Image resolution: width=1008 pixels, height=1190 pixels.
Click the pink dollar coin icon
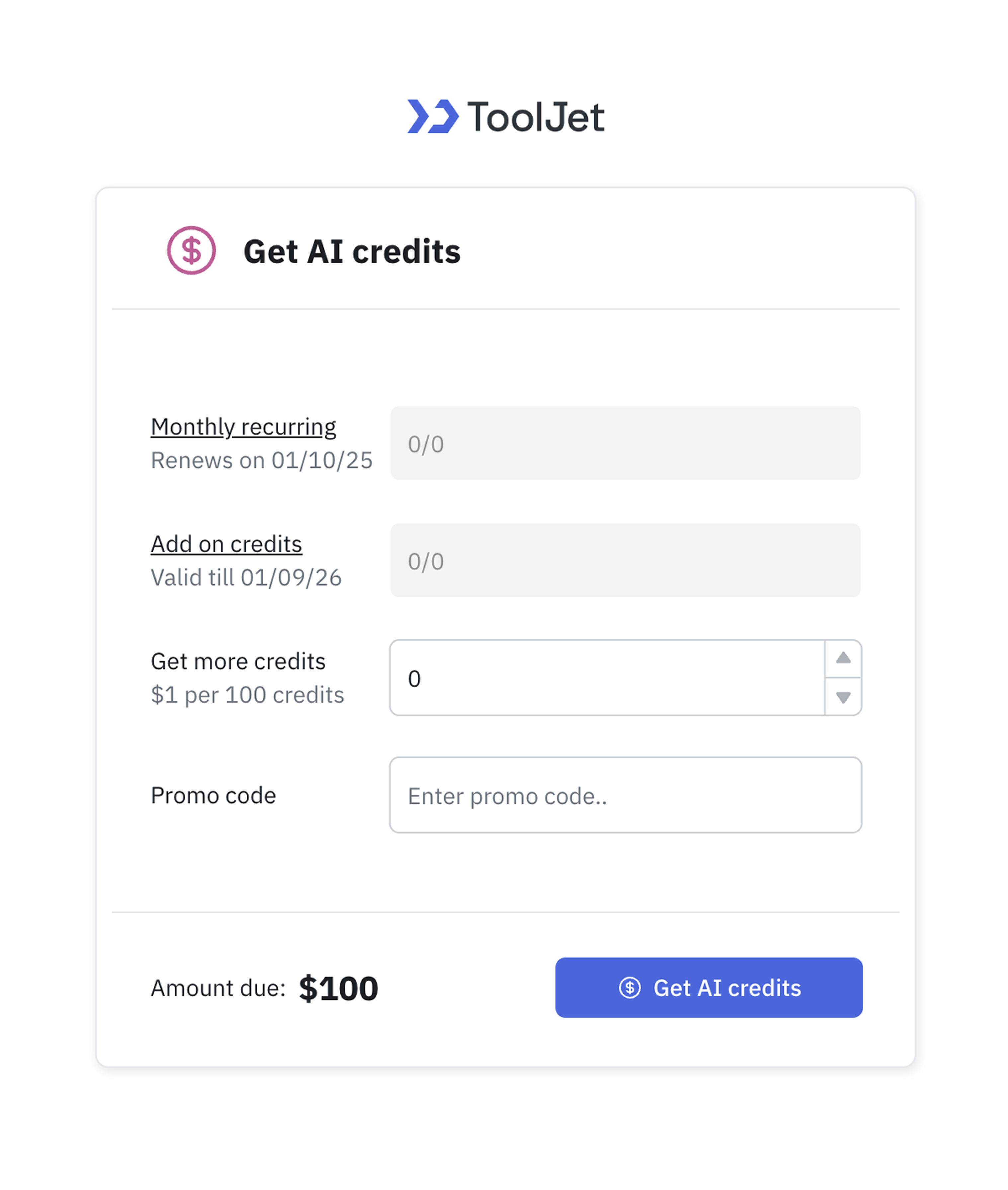(x=192, y=250)
